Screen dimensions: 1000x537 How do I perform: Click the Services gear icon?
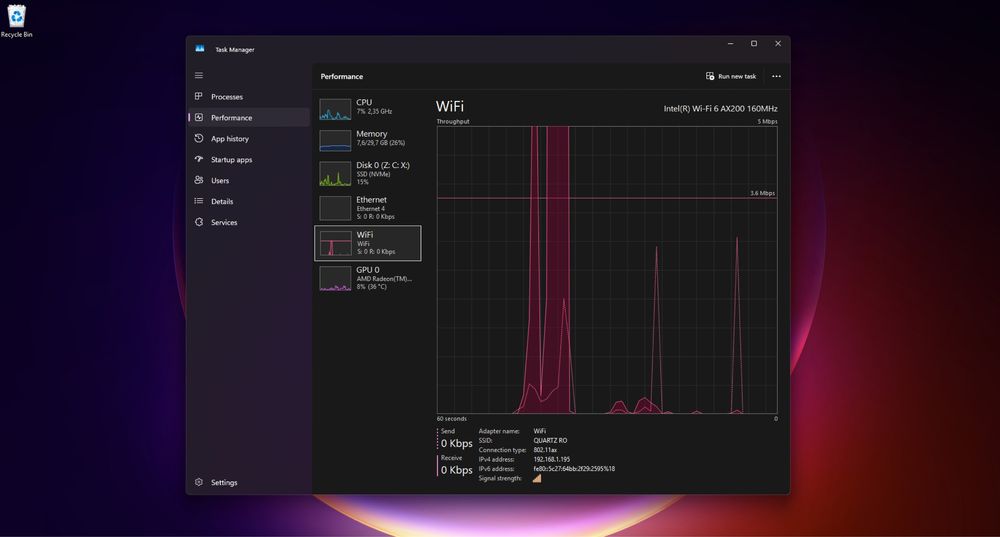[x=199, y=222]
